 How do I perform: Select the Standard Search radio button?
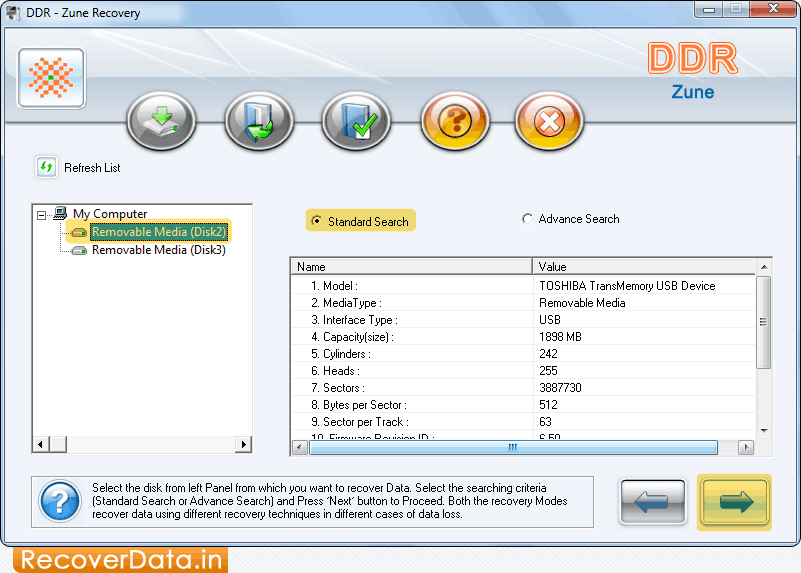coord(317,221)
